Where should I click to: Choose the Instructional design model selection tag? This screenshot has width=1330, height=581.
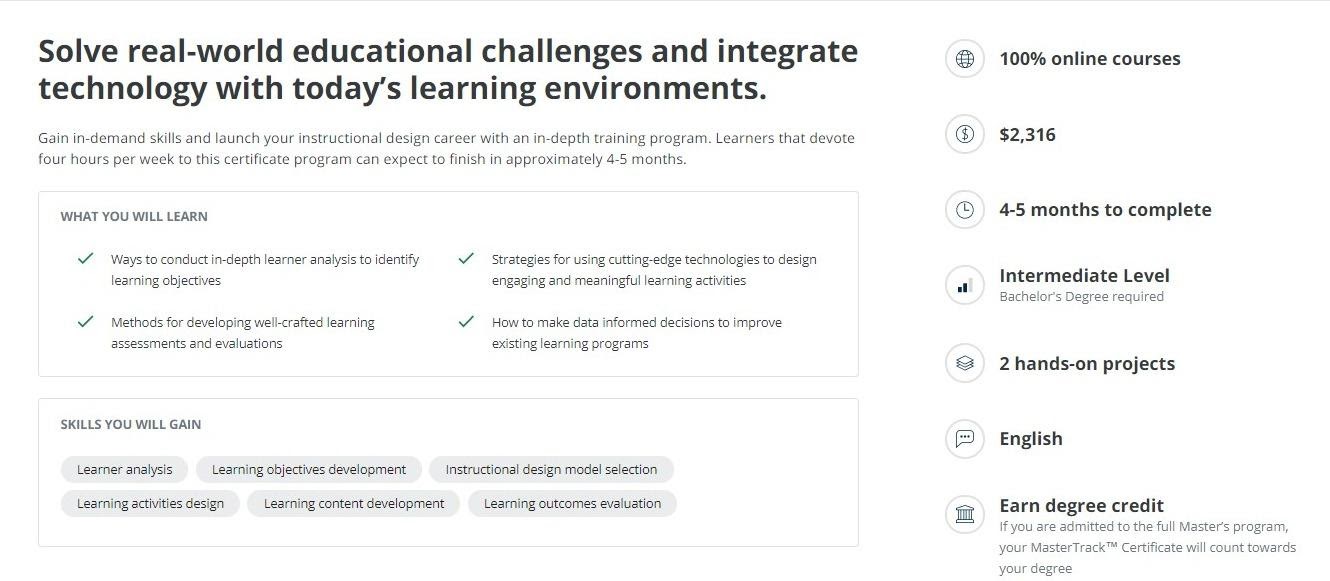tap(551, 469)
